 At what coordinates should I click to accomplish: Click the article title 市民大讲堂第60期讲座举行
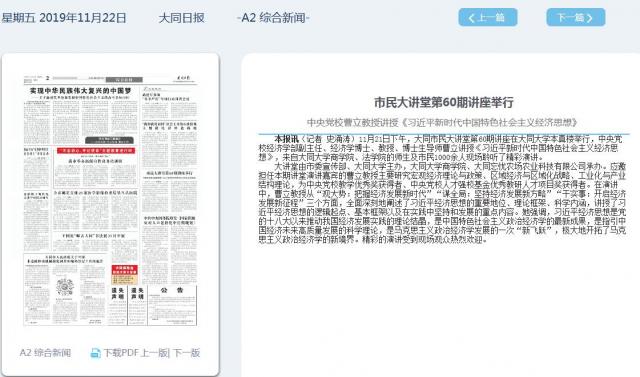pyautogui.click(x=444, y=102)
